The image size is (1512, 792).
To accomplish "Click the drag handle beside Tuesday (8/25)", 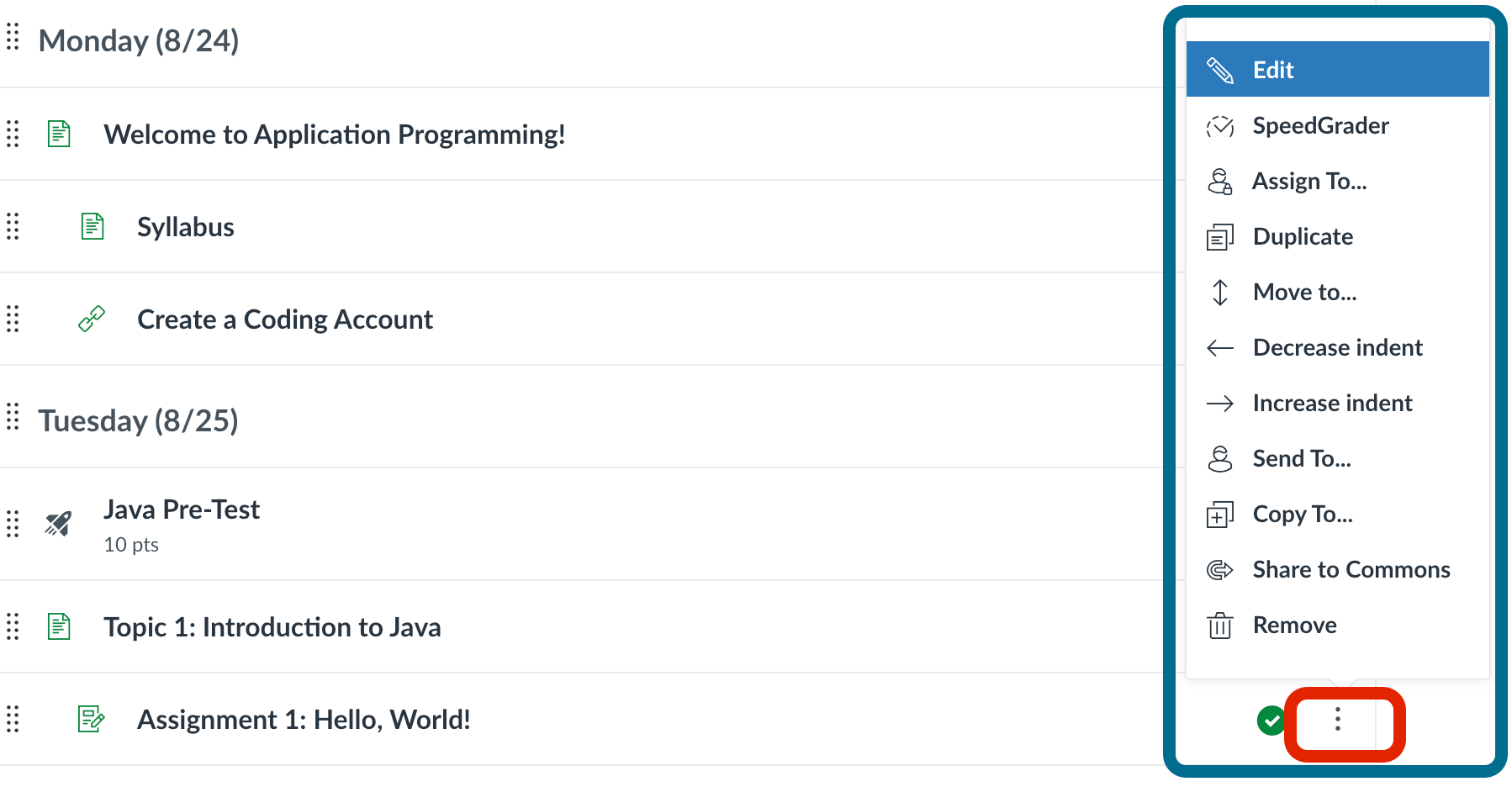I will 13,417.
